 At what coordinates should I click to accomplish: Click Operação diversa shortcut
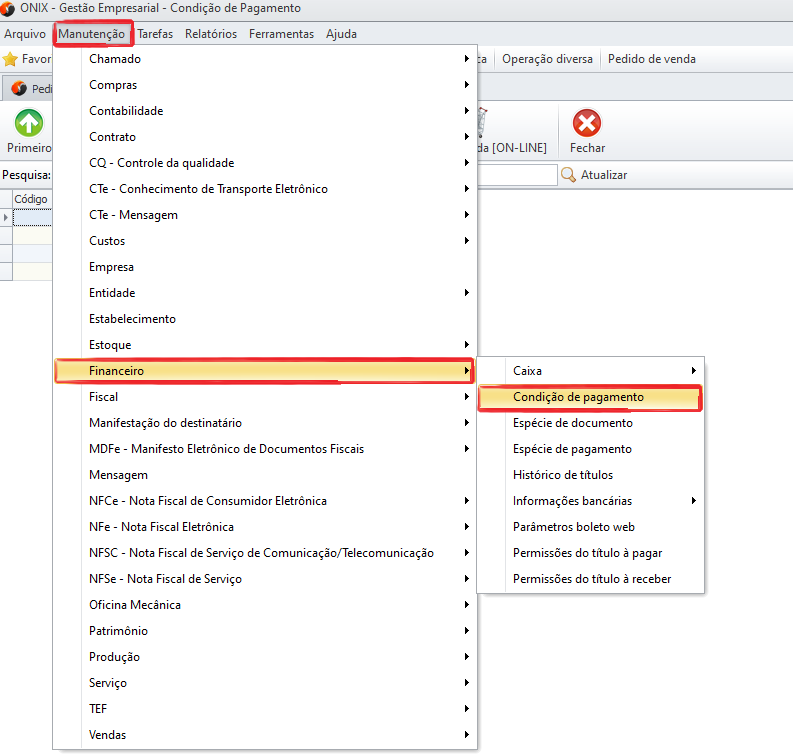[548, 59]
